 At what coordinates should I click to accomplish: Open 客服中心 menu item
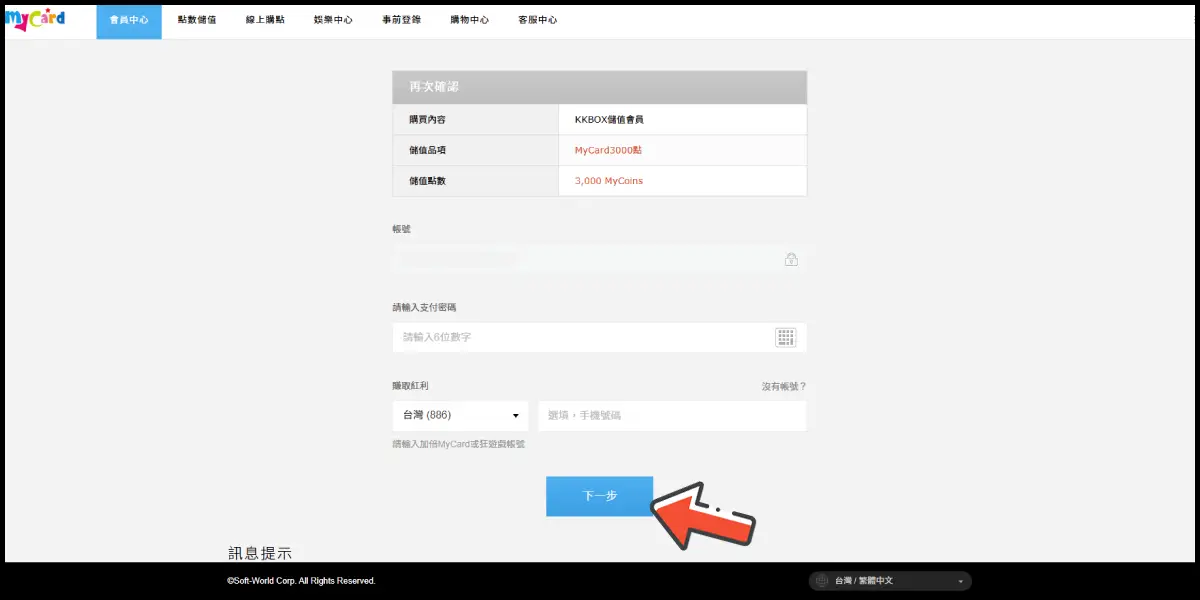(538, 20)
